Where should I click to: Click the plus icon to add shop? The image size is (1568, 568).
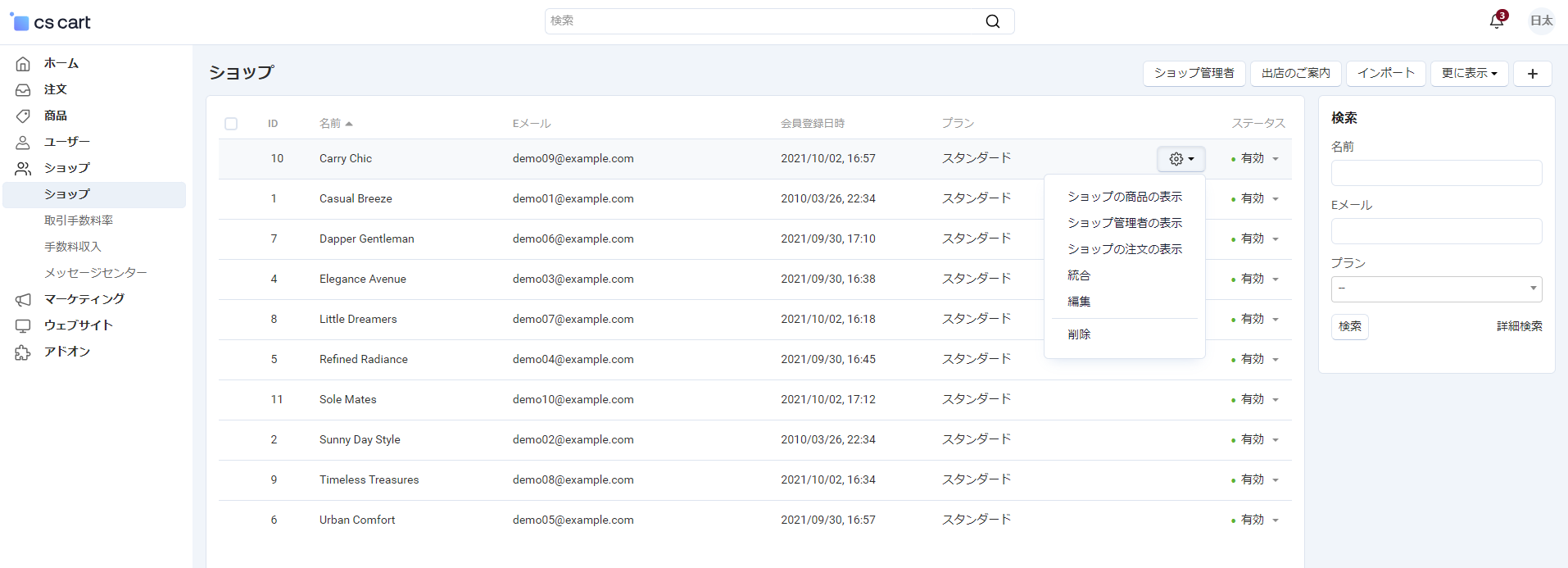click(x=1532, y=73)
